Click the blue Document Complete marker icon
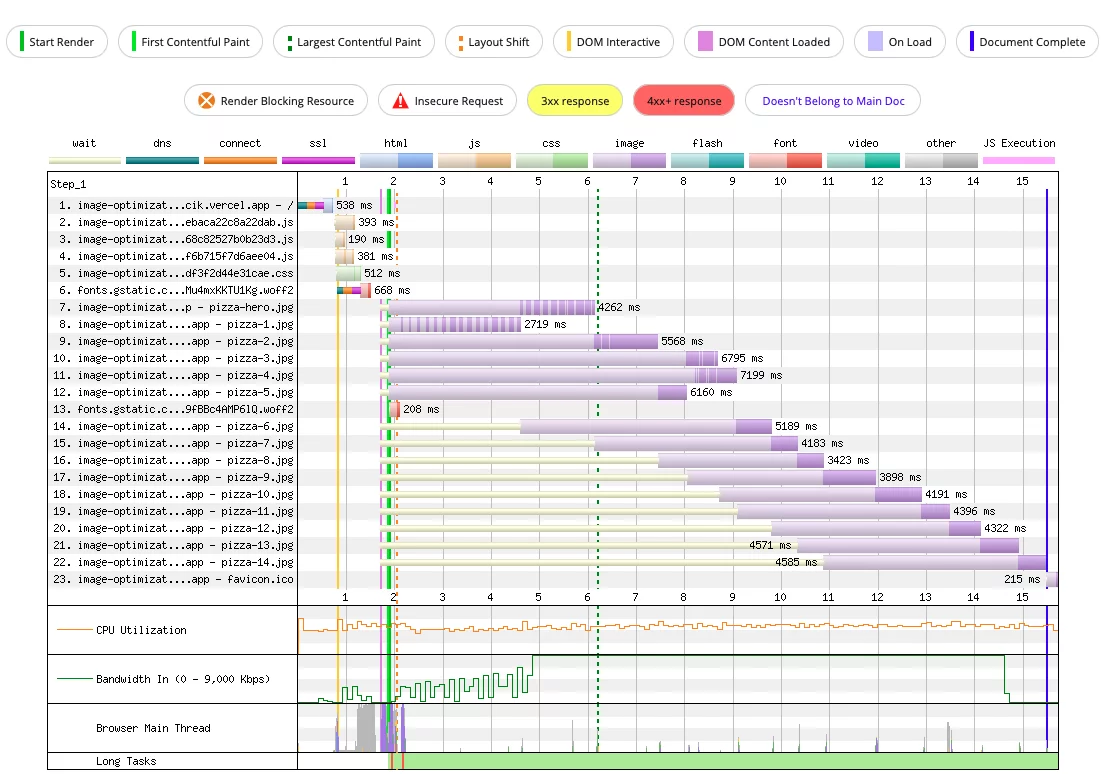The height and width of the screenshot is (774, 1108). pyautogui.click(x=972, y=42)
